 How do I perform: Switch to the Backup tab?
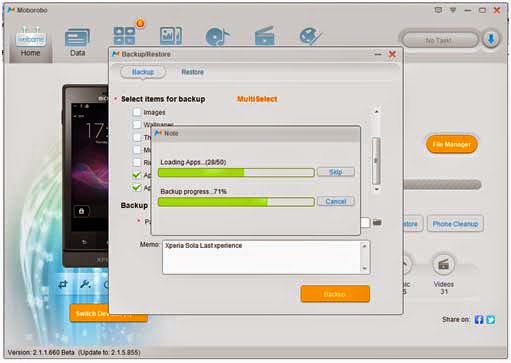(143, 72)
